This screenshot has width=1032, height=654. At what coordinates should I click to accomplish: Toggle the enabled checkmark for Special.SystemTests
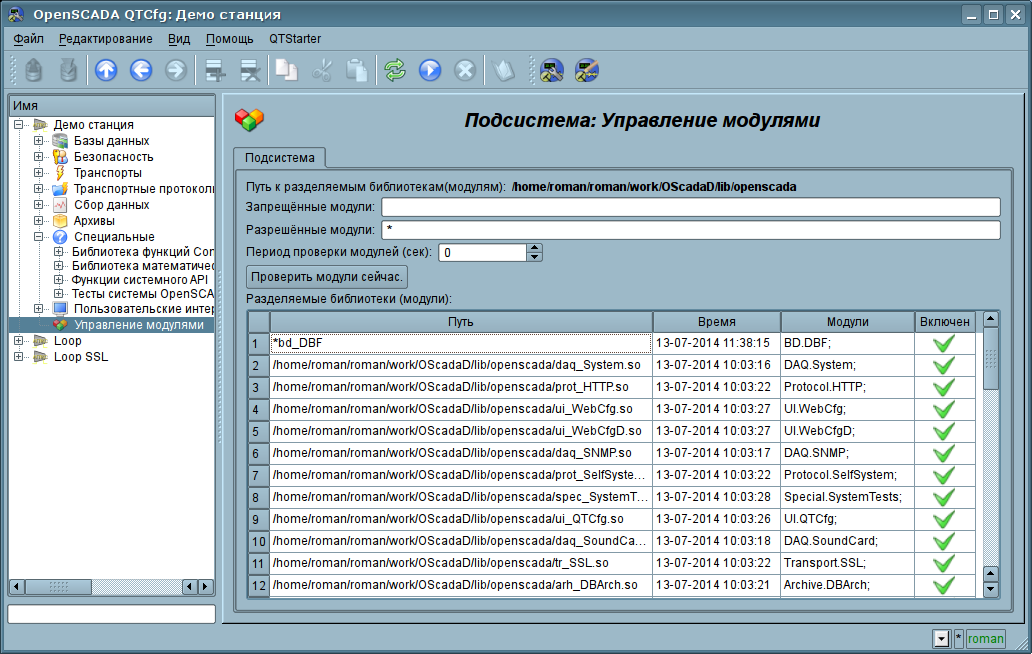tap(944, 497)
